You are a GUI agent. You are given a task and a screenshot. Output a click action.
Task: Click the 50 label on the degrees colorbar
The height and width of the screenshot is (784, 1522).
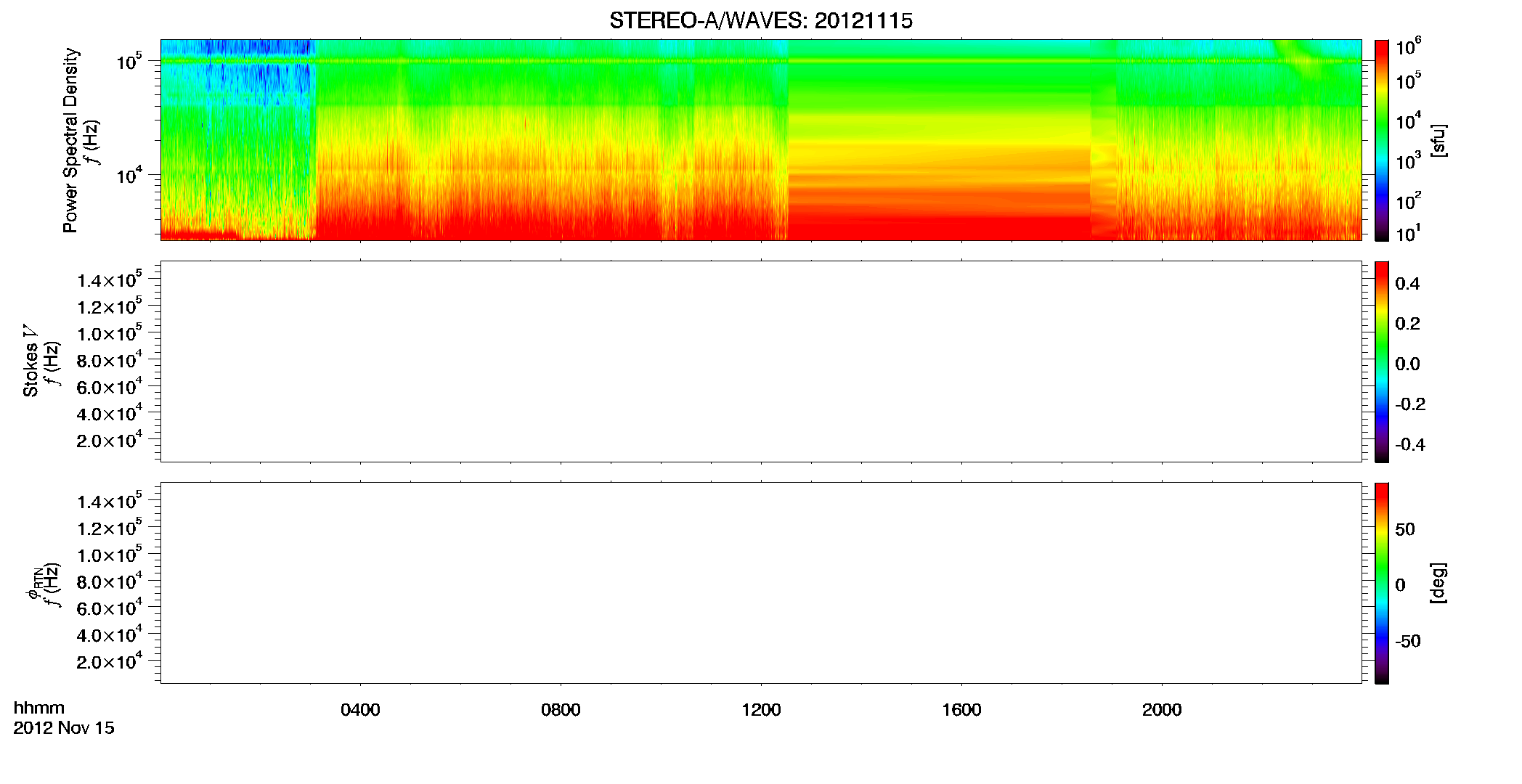point(1405,529)
